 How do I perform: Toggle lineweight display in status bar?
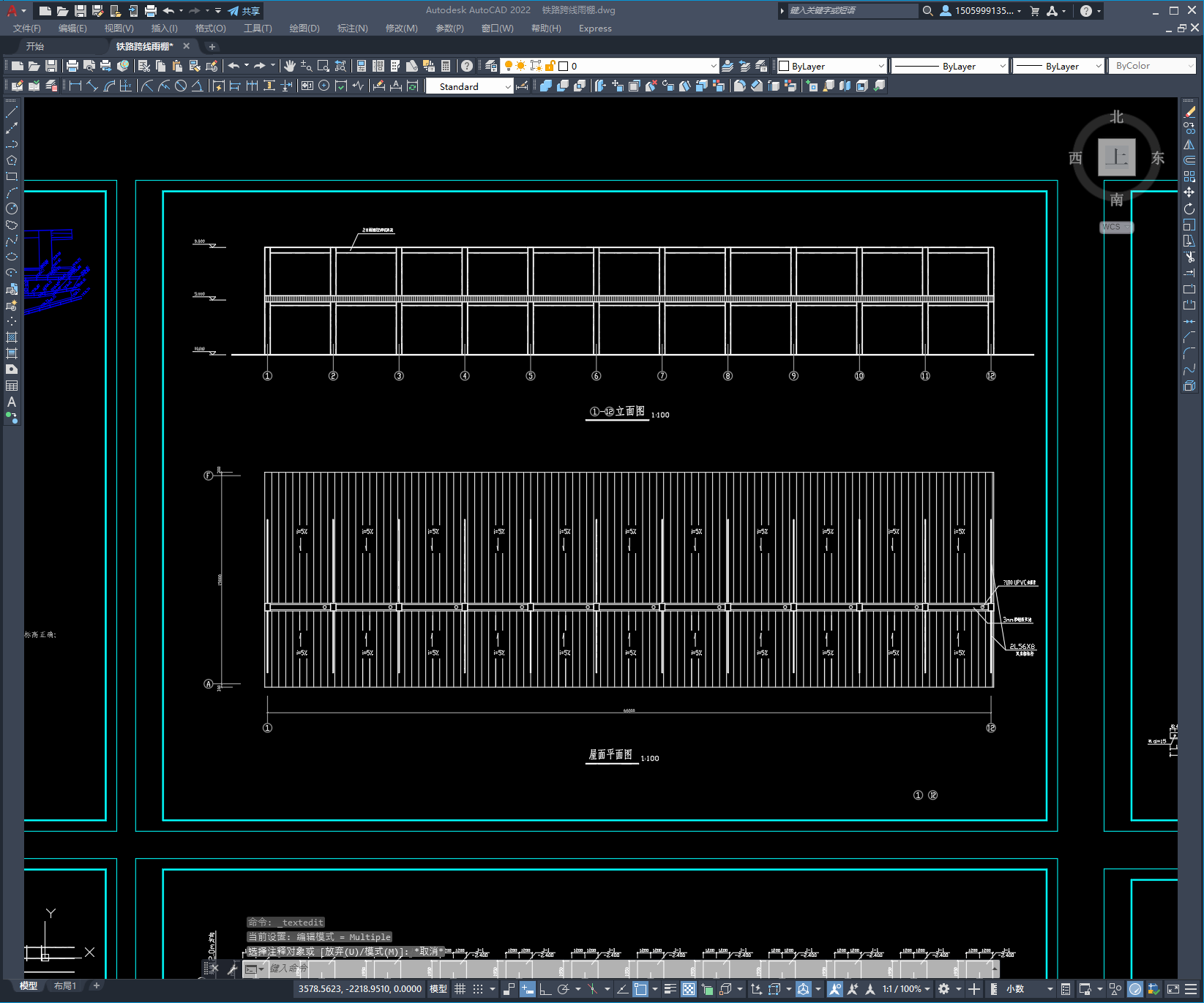pyautogui.click(x=670, y=989)
